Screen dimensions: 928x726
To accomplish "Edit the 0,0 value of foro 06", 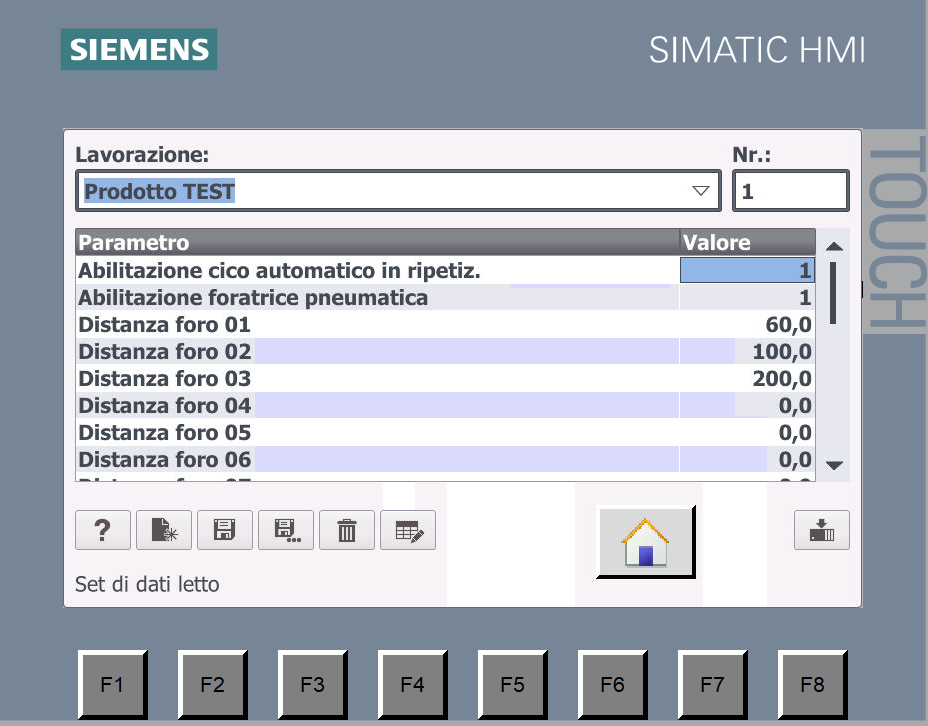I will click(x=747, y=459).
